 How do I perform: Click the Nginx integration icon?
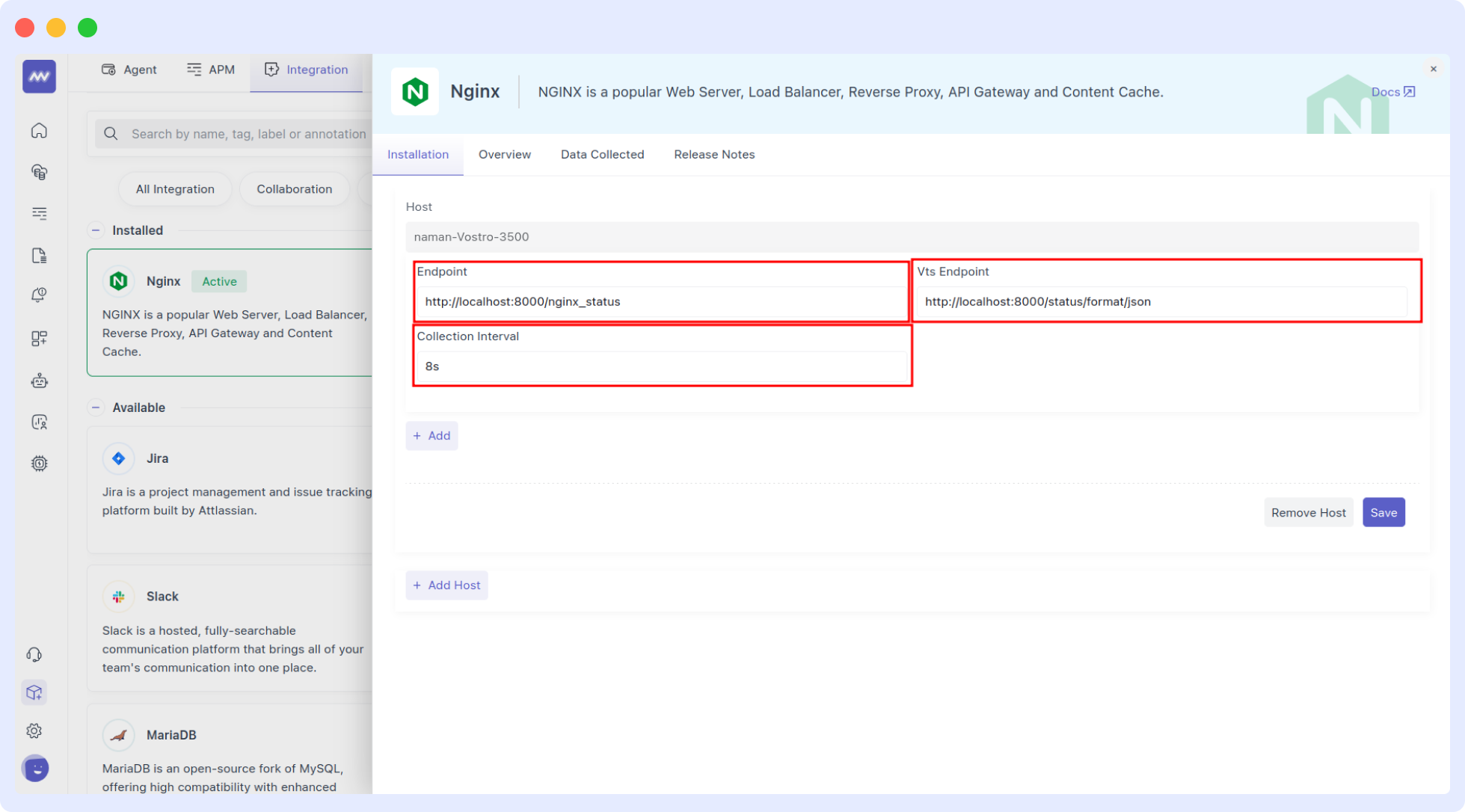tap(118, 281)
